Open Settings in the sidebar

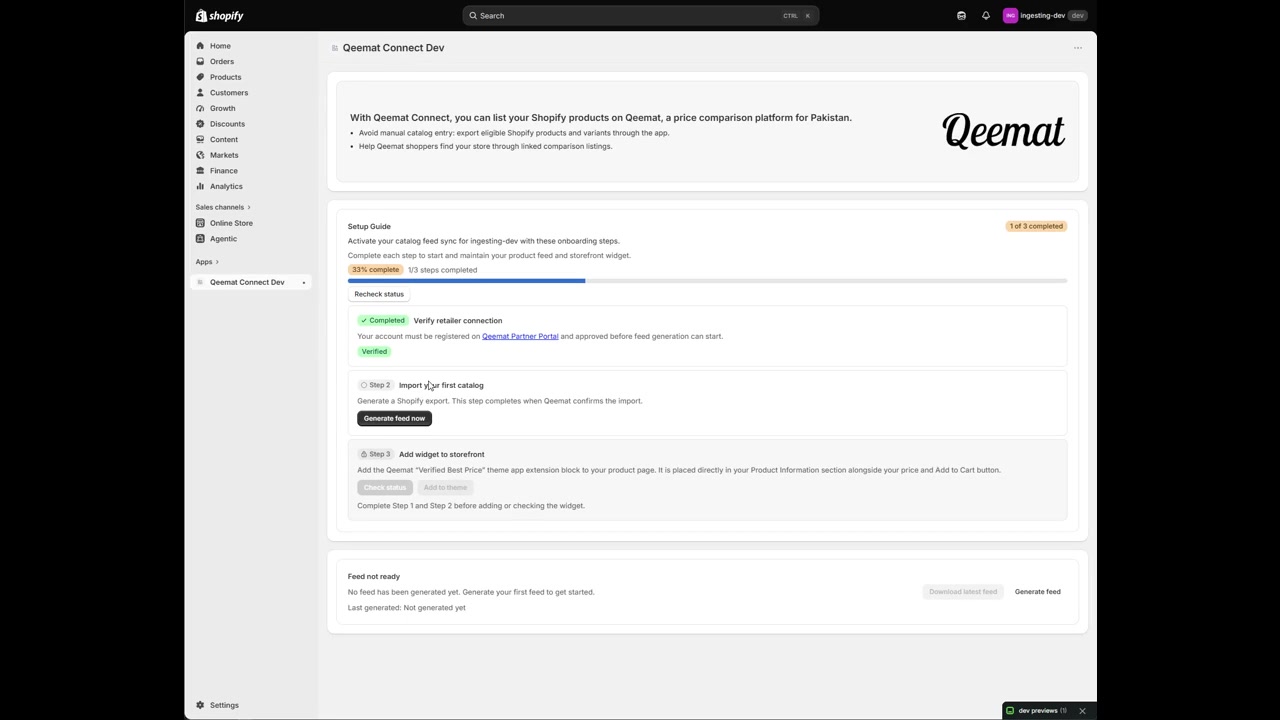(224, 705)
